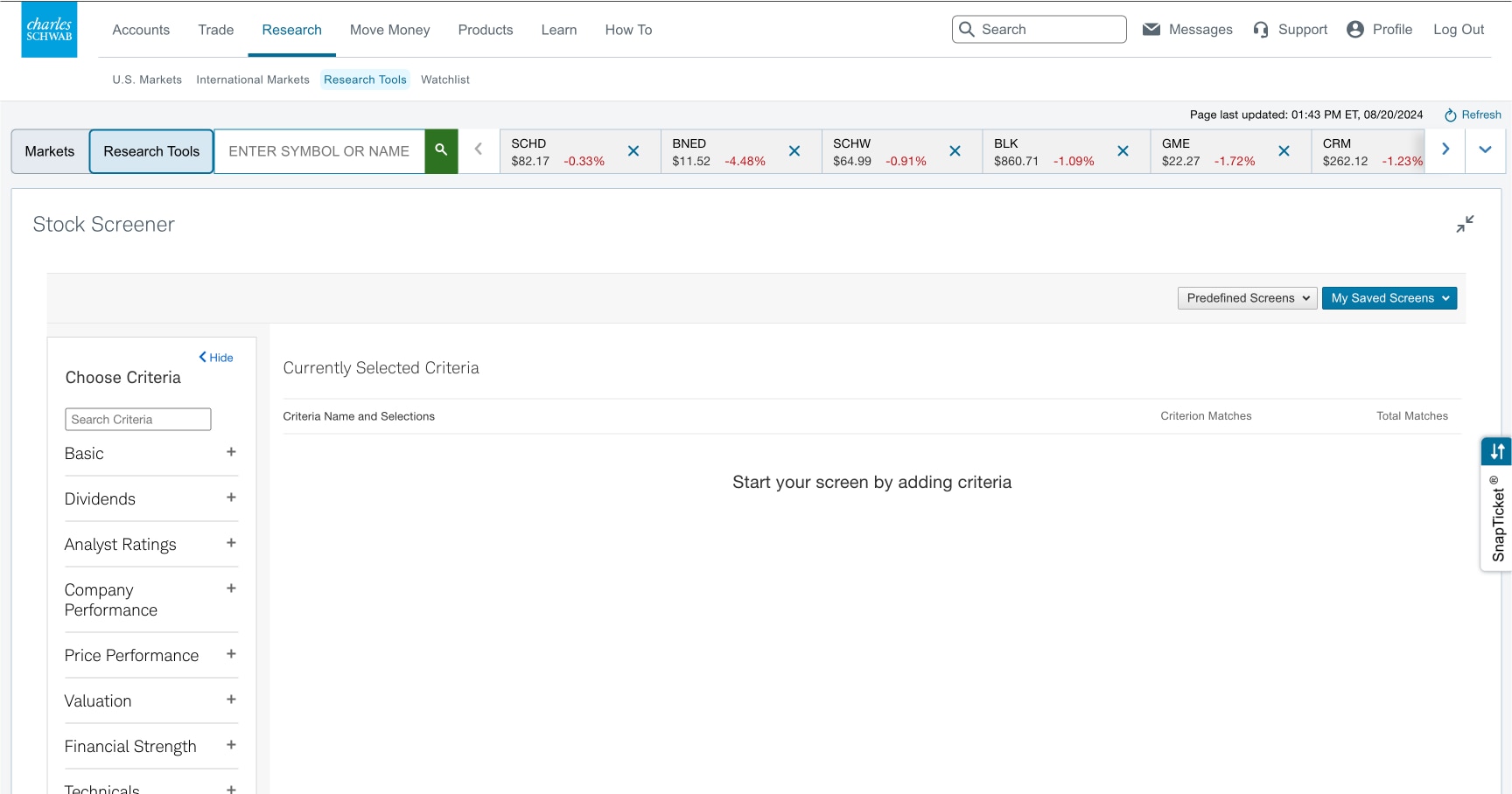
Task: Open the Move Money menu
Action: (x=390, y=30)
